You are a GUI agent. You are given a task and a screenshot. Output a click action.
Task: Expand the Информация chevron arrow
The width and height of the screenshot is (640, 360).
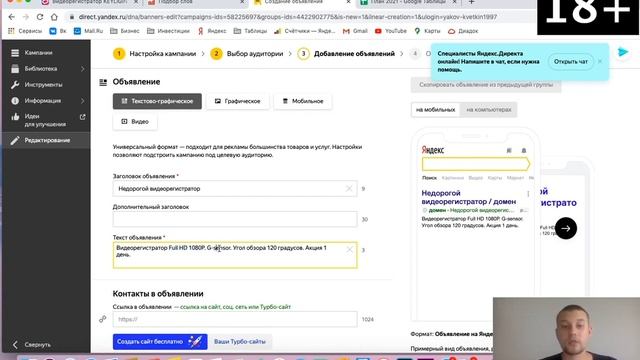[x=82, y=101]
